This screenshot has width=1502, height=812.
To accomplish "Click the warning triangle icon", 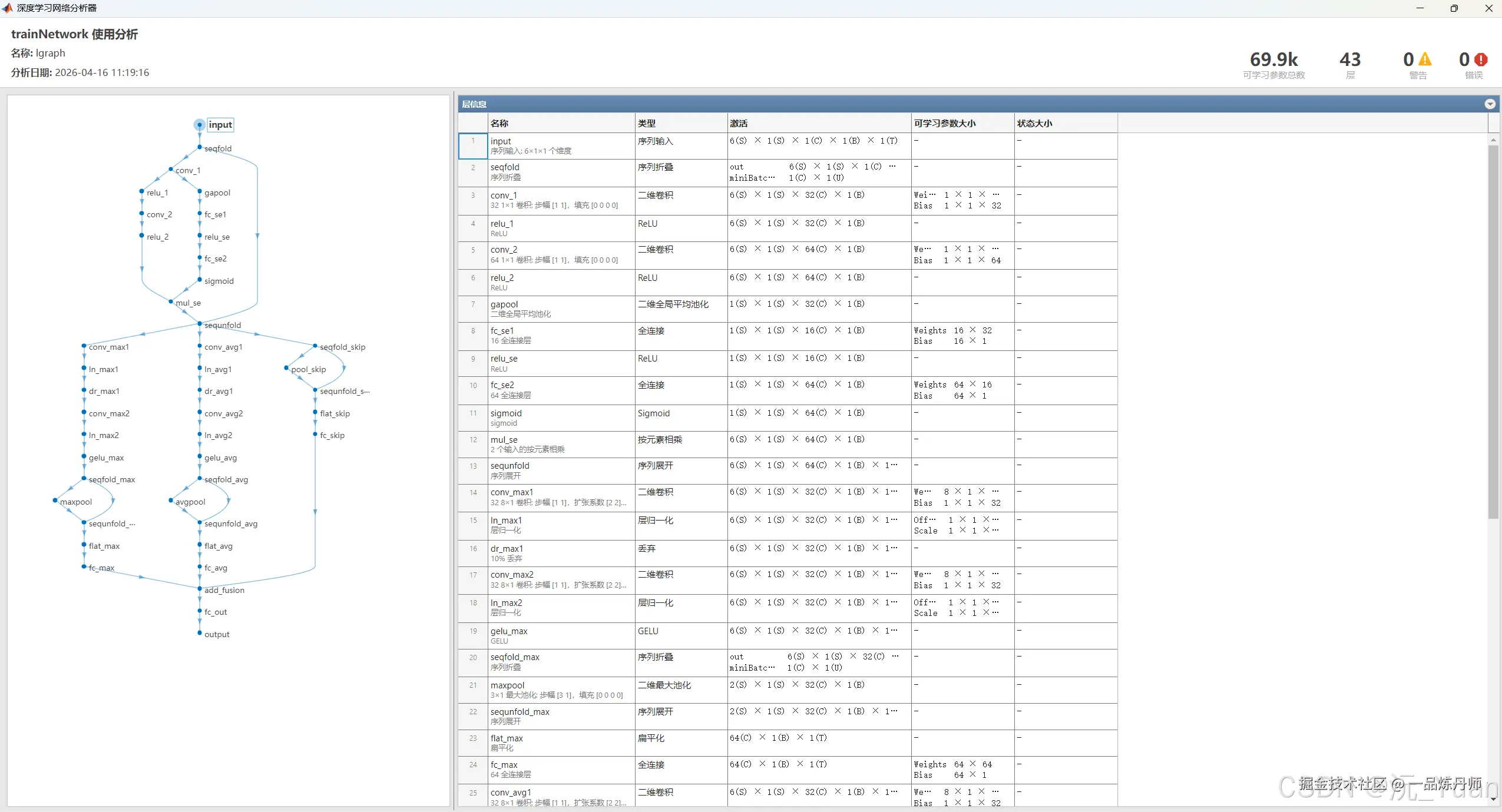I will pyautogui.click(x=1424, y=59).
